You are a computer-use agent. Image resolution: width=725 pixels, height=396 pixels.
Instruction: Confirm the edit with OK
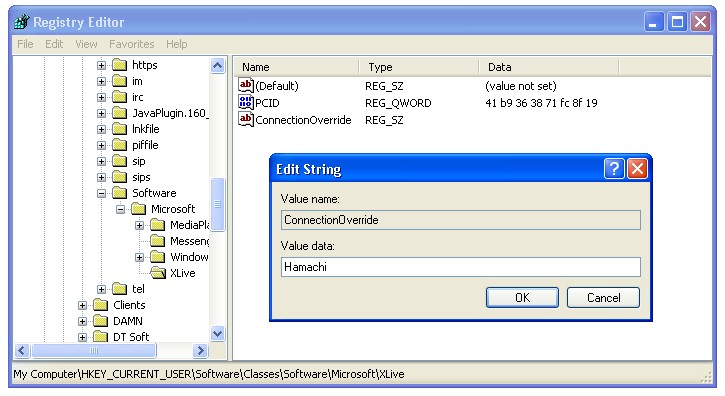click(522, 297)
